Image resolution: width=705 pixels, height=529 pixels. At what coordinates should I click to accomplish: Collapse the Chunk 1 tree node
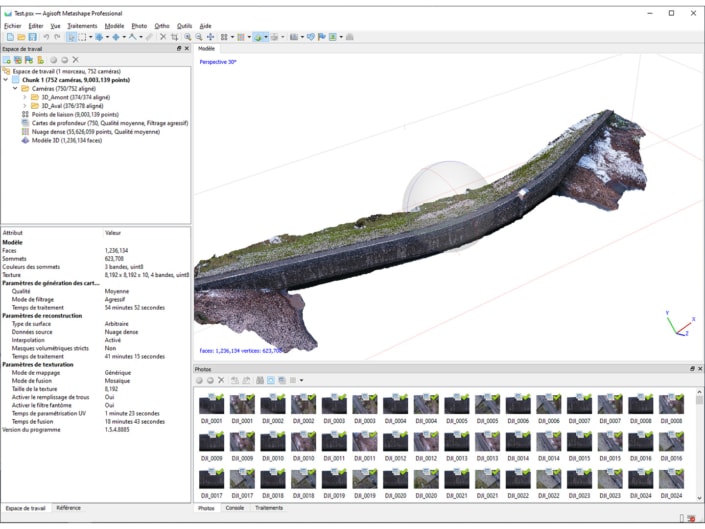(x=6, y=80)
